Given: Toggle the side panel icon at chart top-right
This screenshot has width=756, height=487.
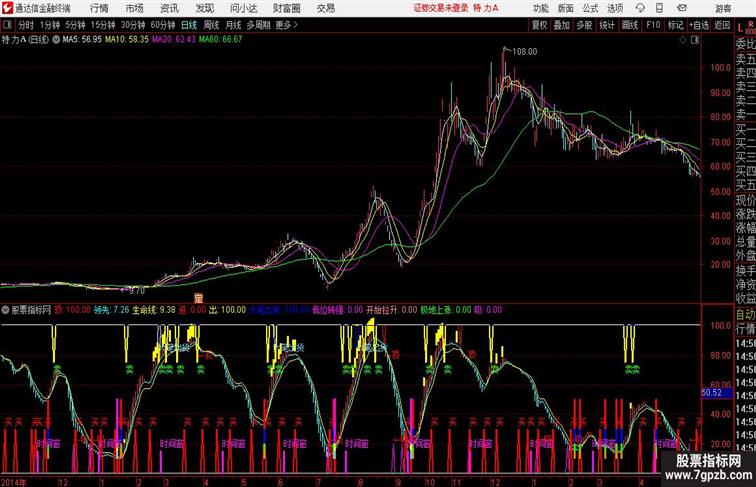Looking at the screenshot, I should click(x=695, y=40).
